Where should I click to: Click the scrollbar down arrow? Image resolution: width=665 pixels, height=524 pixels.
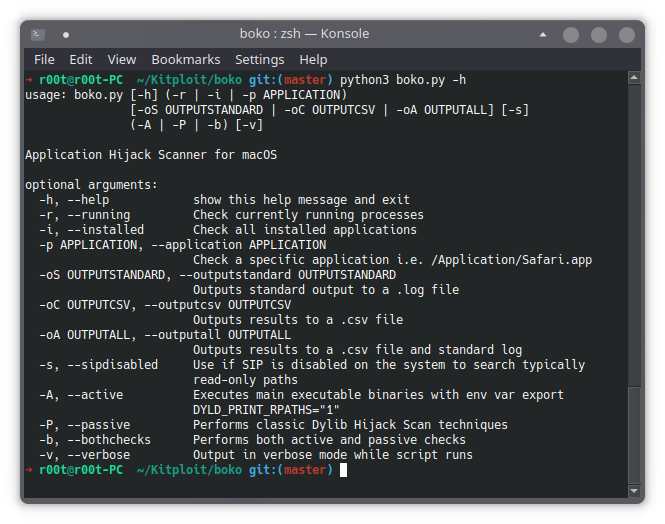pyautogui.click(x=634, y=491)
